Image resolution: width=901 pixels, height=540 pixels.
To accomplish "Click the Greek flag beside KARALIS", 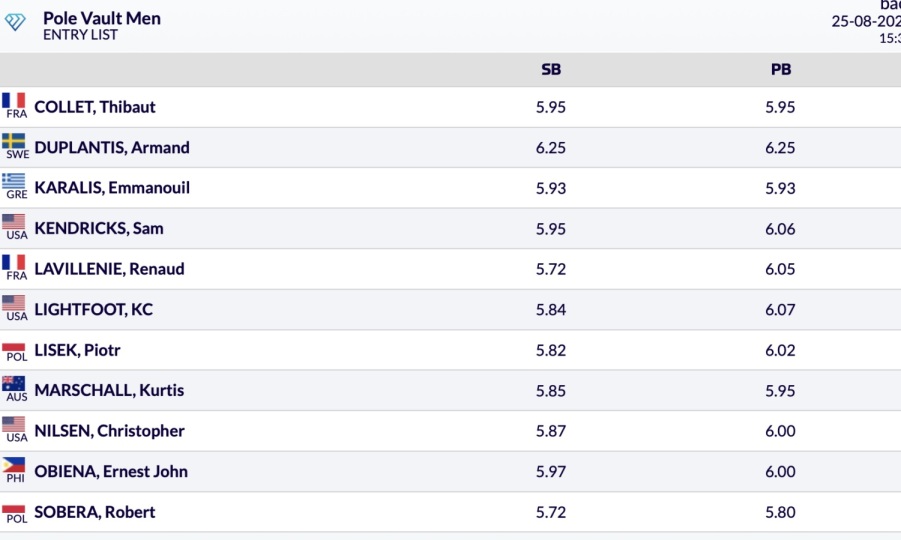I will click(14, 181).
